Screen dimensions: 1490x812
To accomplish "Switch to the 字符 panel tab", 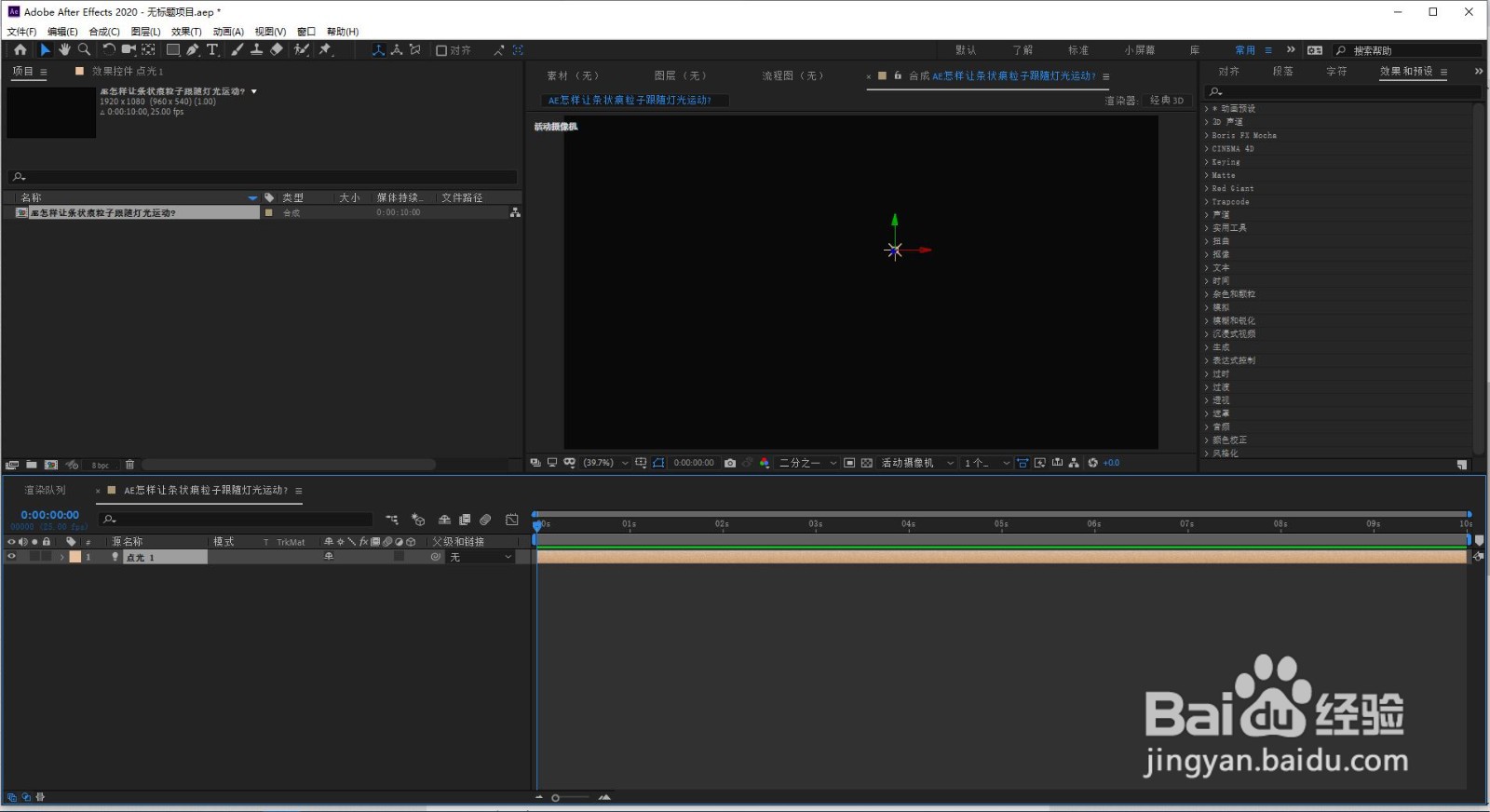I will point(1336,72).
